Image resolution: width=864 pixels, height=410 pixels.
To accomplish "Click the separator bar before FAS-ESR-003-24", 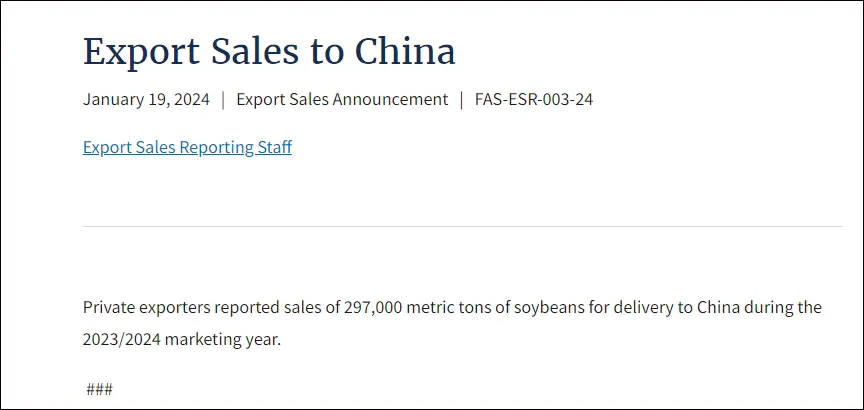I will (462, 100).
